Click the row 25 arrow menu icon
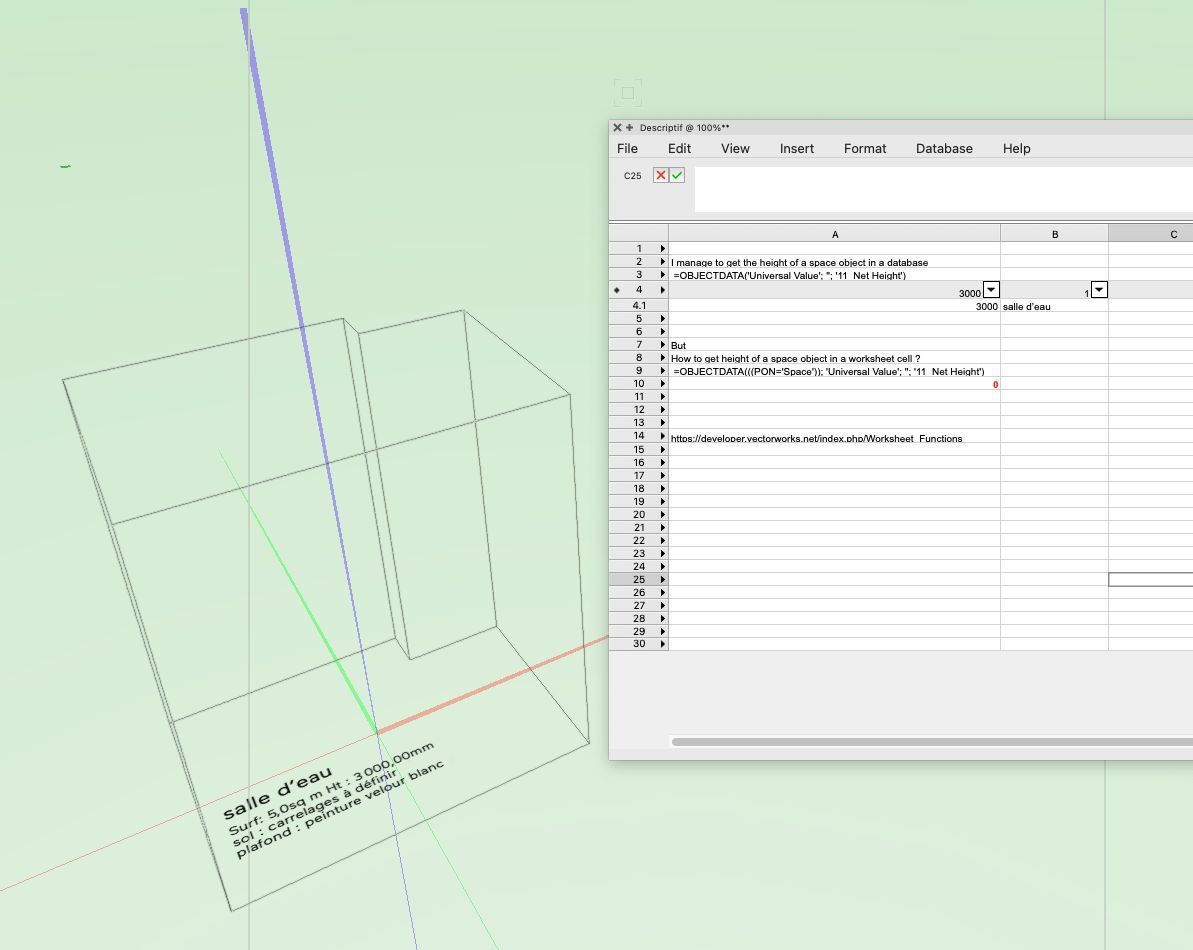This screenshot has width=1193, height=950. [x=662, y=580]
